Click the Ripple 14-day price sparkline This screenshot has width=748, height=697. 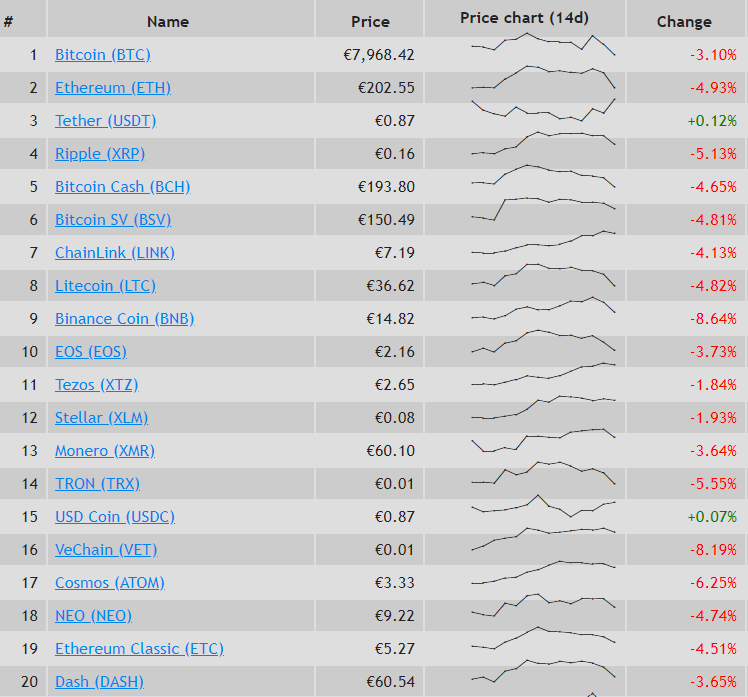pyautogui.click(x=543, y=143)
